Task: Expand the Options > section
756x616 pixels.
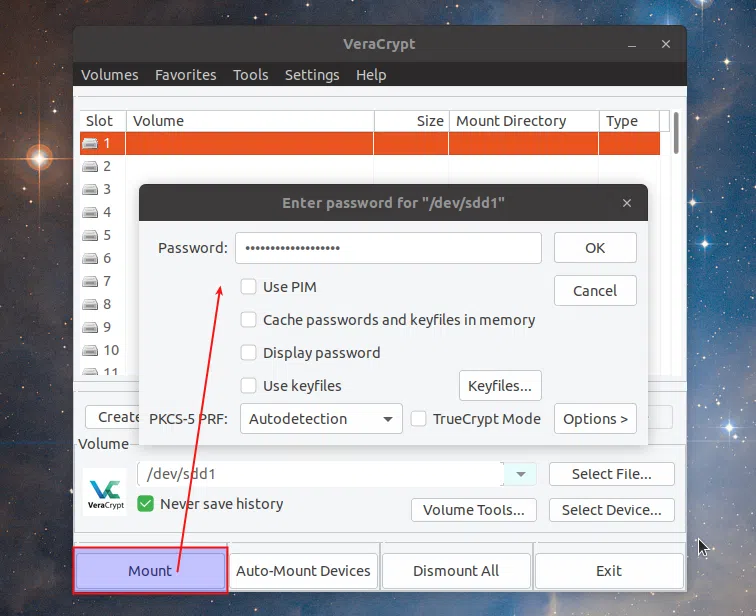Action: [x=595, y=418]
